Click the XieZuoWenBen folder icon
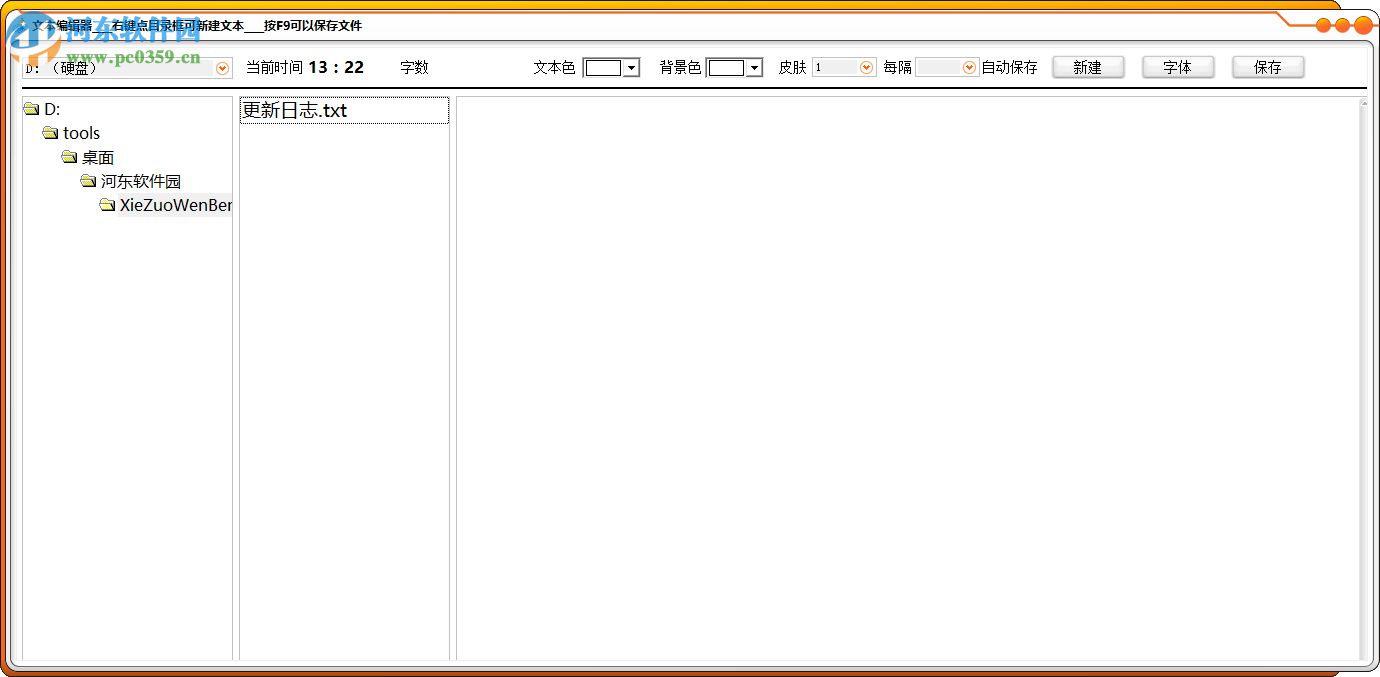The height and width of the screenshot is (677, 1380). click(107, 205)
